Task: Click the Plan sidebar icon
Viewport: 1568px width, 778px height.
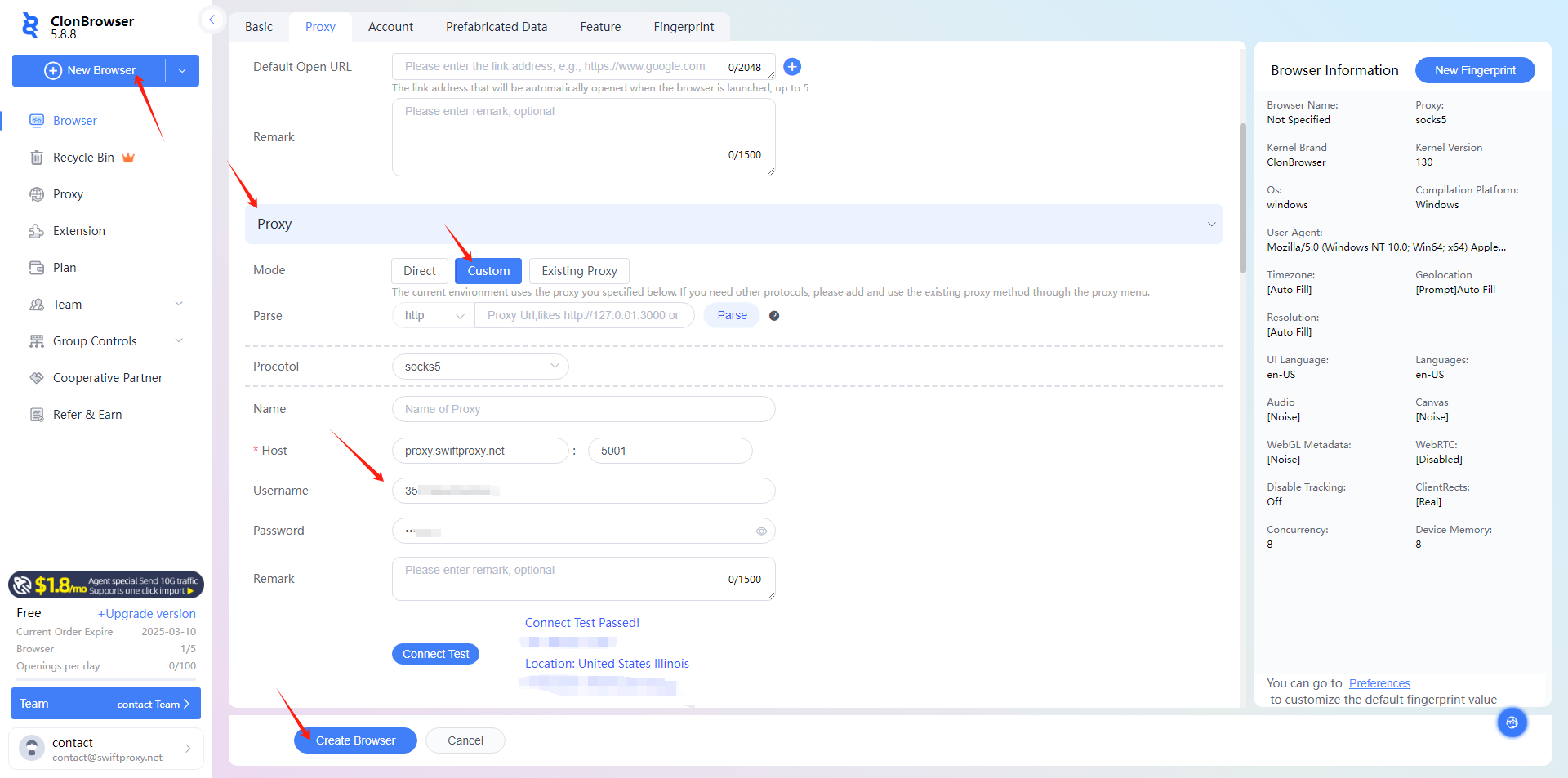Action: 37,268
